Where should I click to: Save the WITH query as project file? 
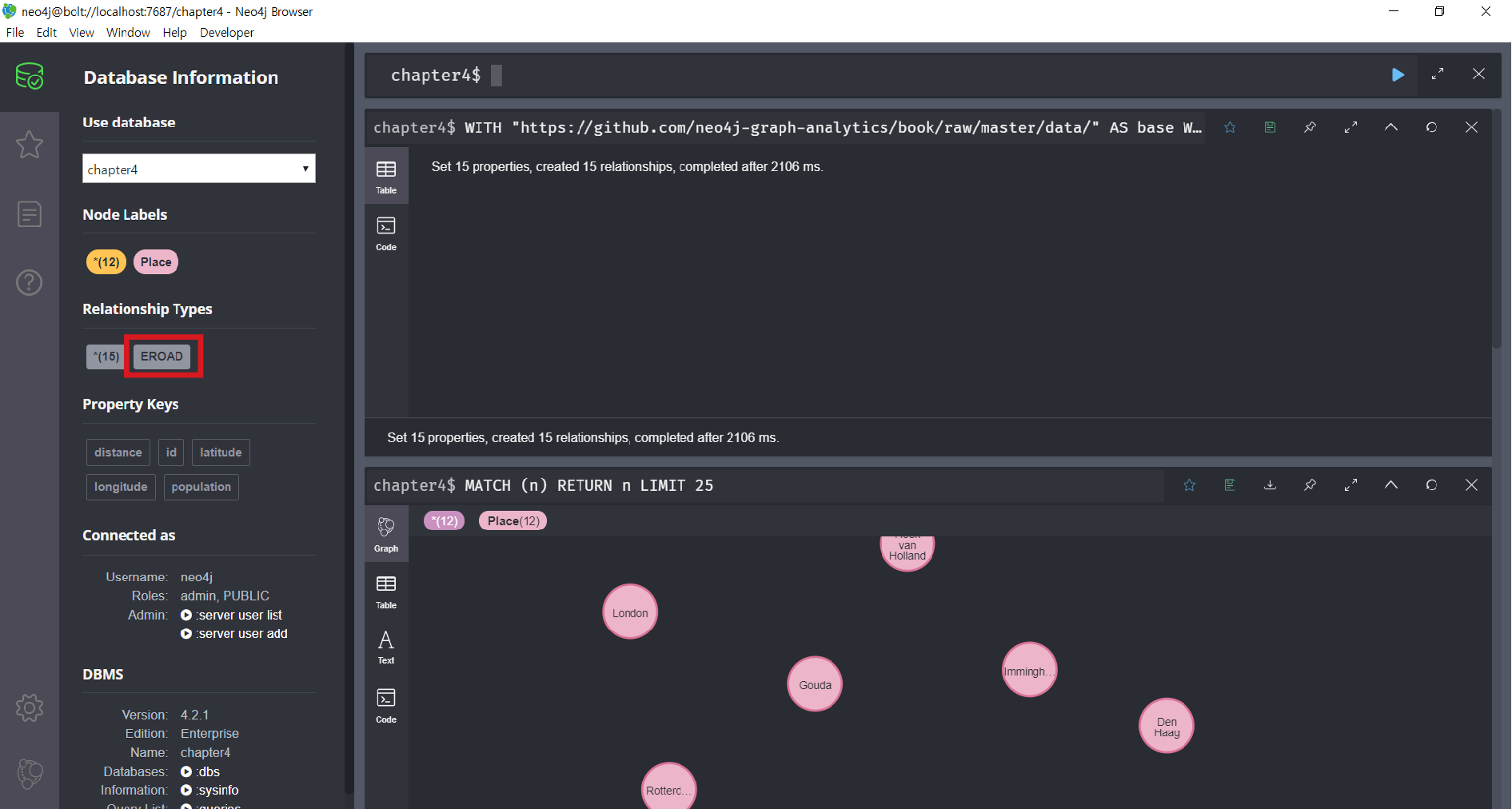(x=1270, y=127)
